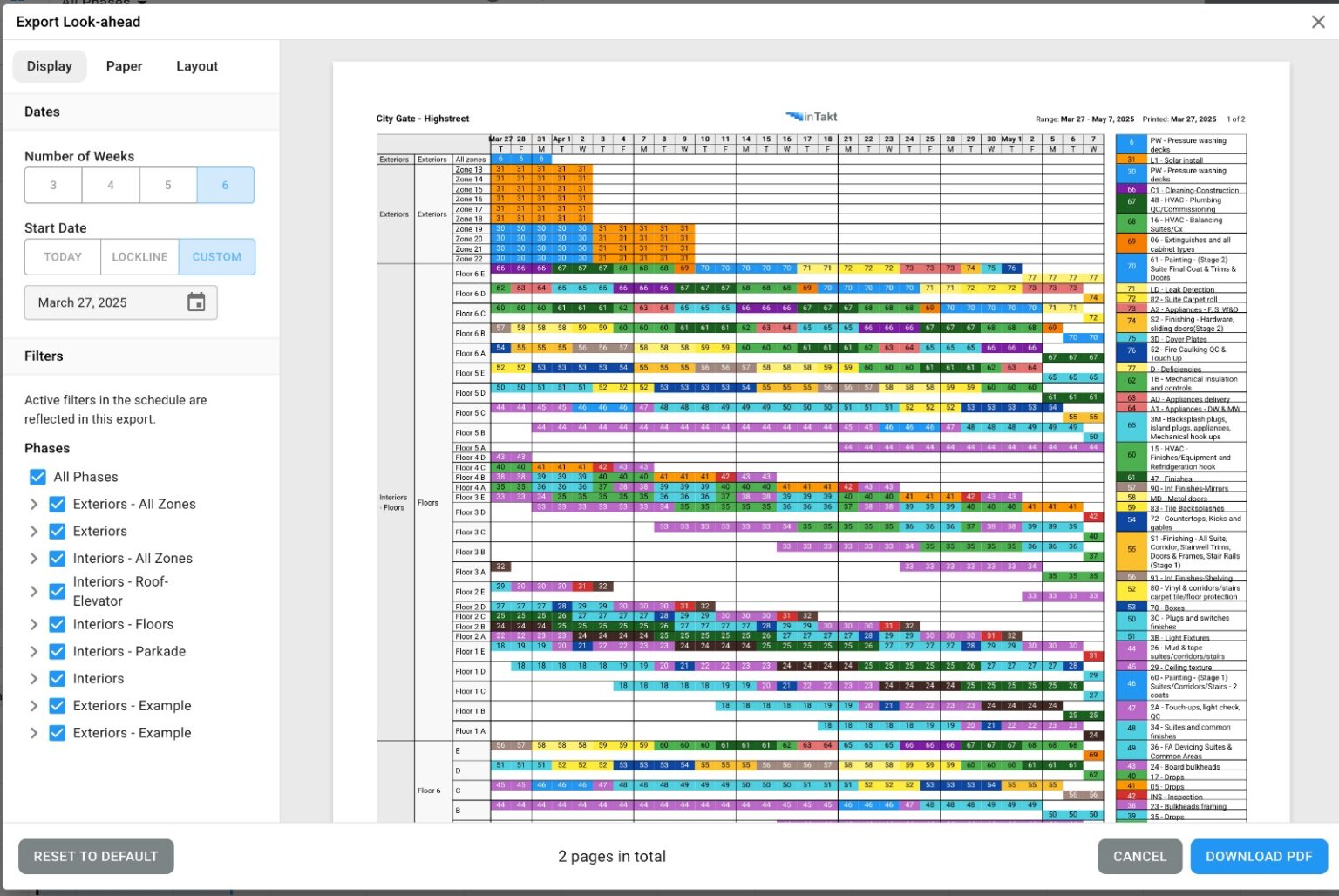
Task: Select Custom start date option
Action: point(216,256)
